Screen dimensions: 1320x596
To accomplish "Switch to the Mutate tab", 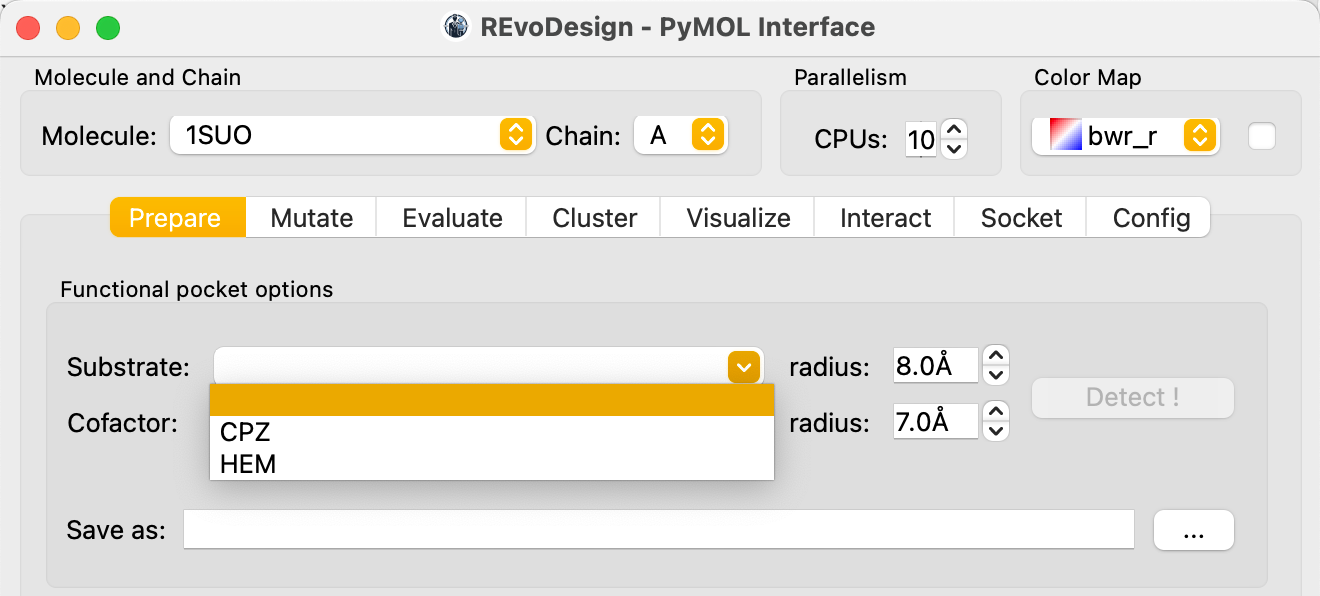I will tap(312, 218).
